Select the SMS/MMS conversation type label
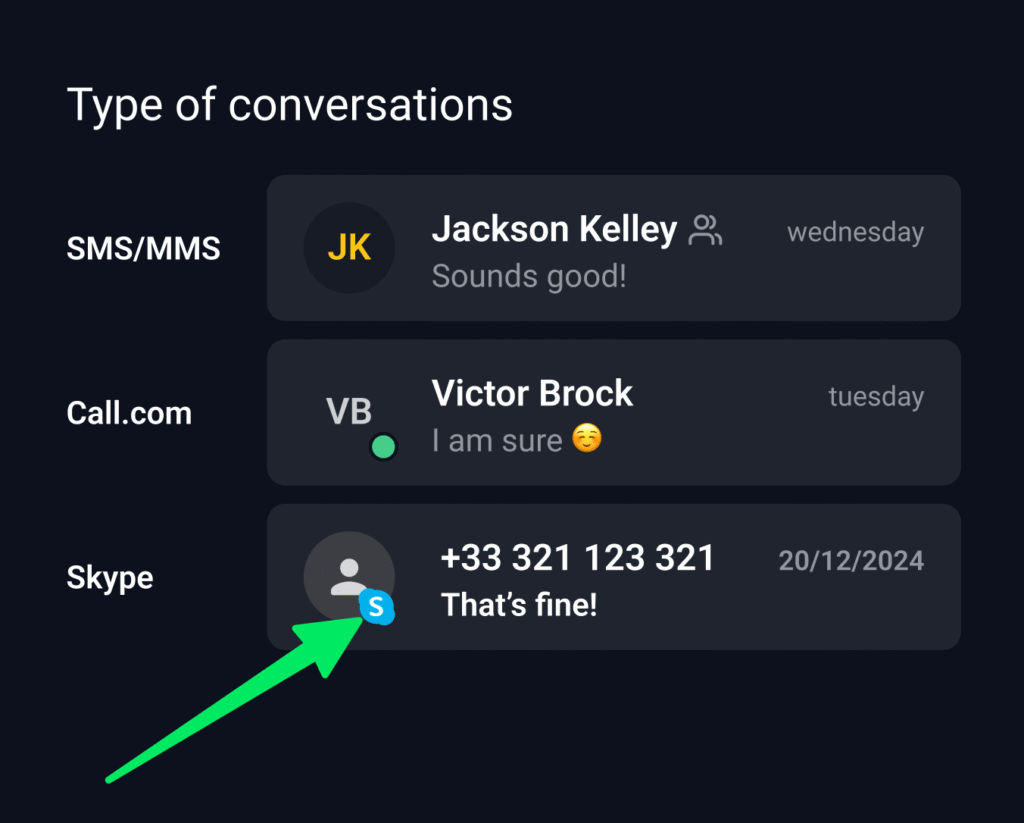This screenshot has width=1024, height=823. coord(143,248)
